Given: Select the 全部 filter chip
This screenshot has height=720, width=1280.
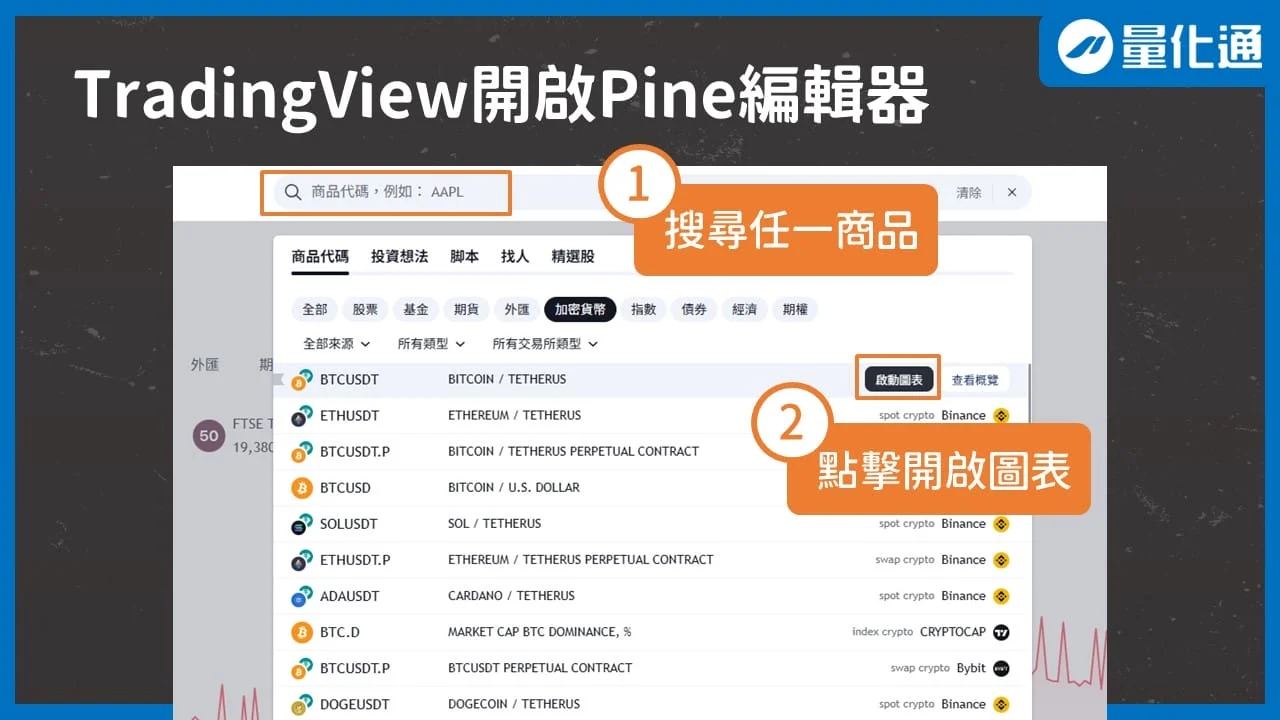Looking at the screenshot, I should (315, 310).
